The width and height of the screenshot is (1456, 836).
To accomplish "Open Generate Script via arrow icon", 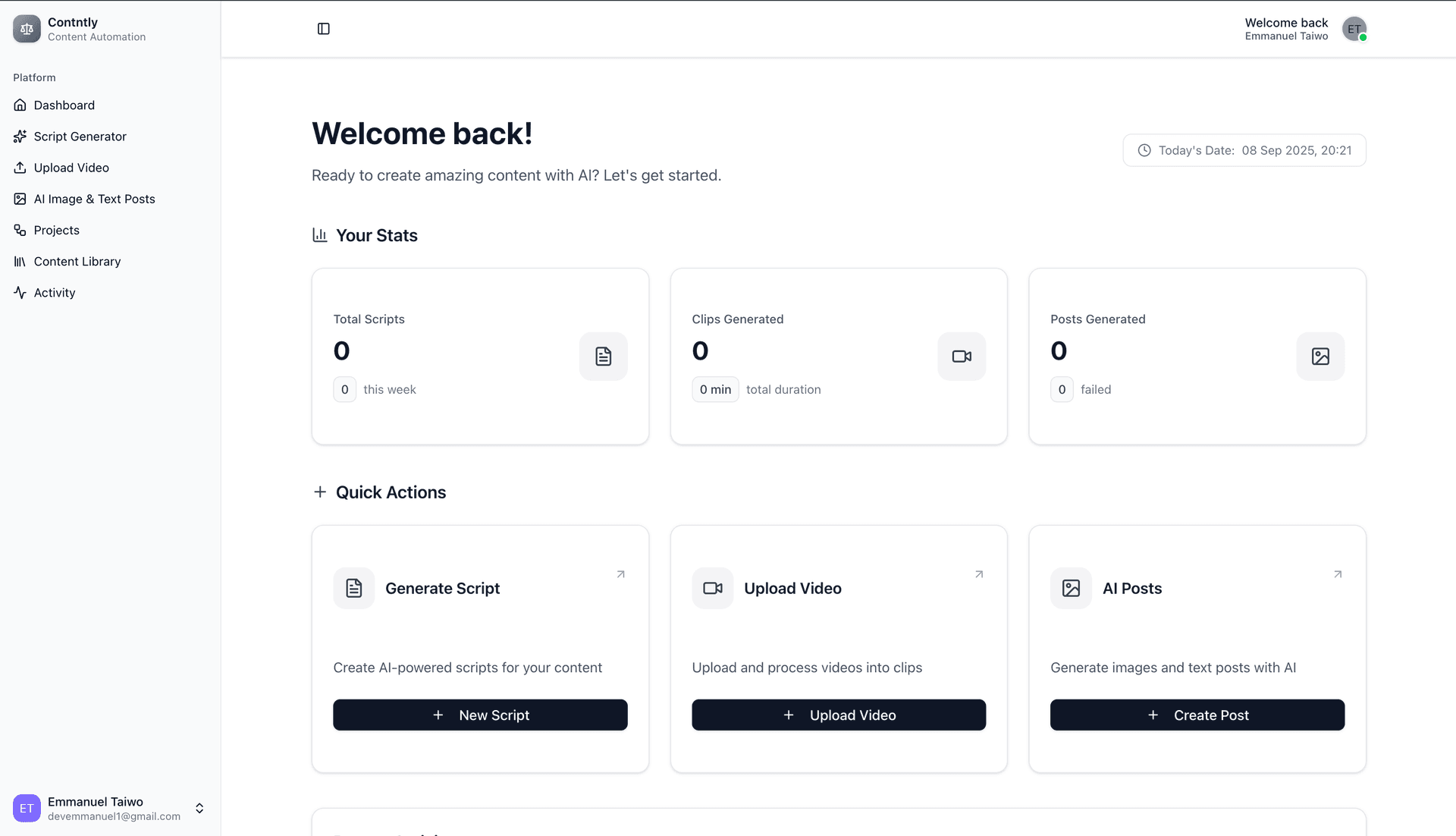I will [620, 574].
